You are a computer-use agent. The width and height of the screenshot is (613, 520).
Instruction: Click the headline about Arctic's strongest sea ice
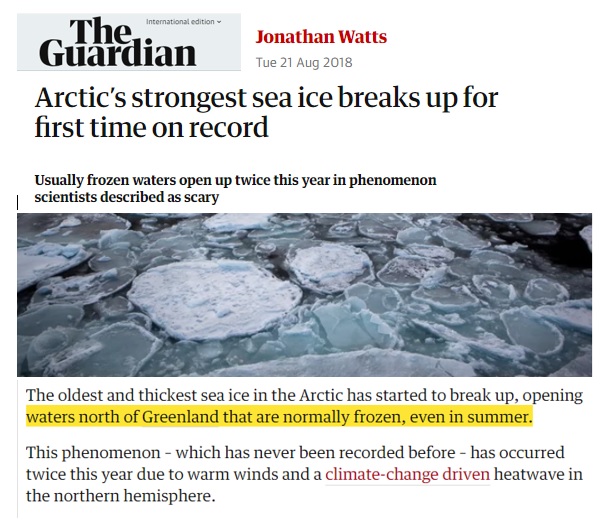pyautogui.click(x=266, y=113)
